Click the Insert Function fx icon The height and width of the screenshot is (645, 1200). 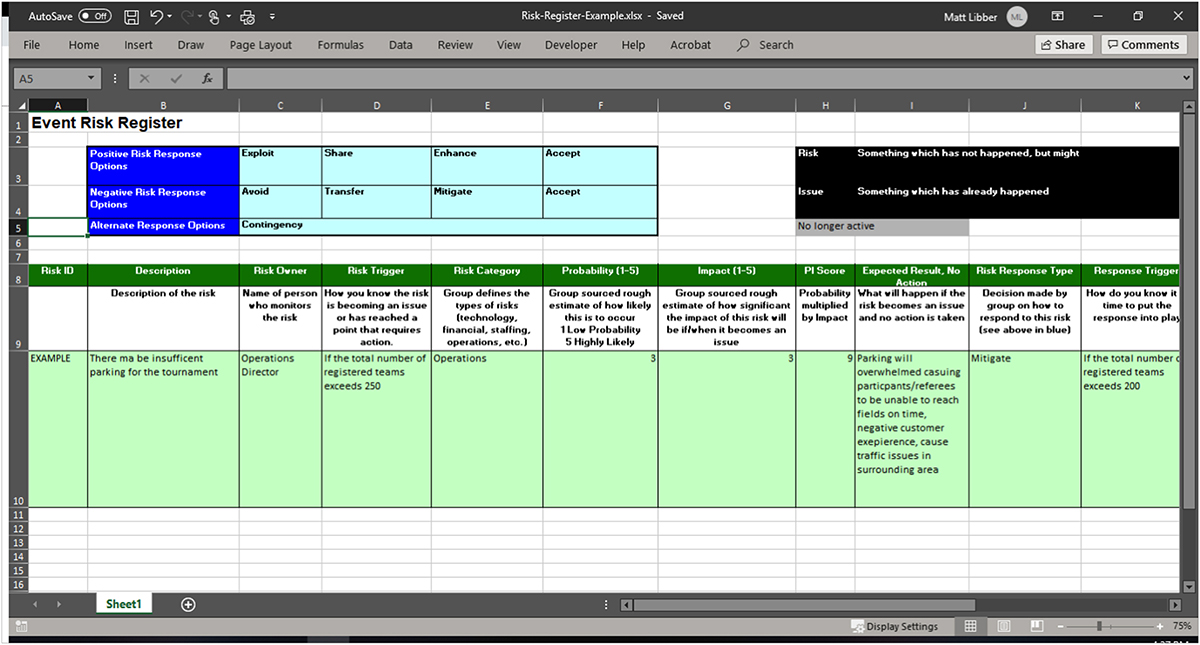[x=207, y=78]
